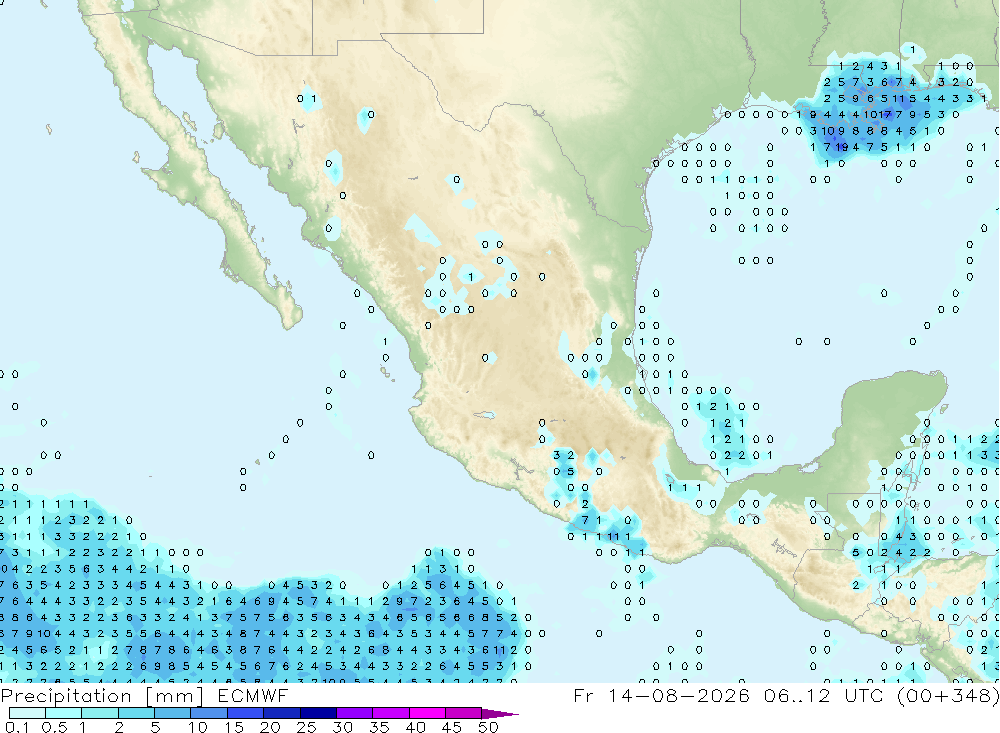
Task: Click the legend value '15'
Action: coord(234,727)
